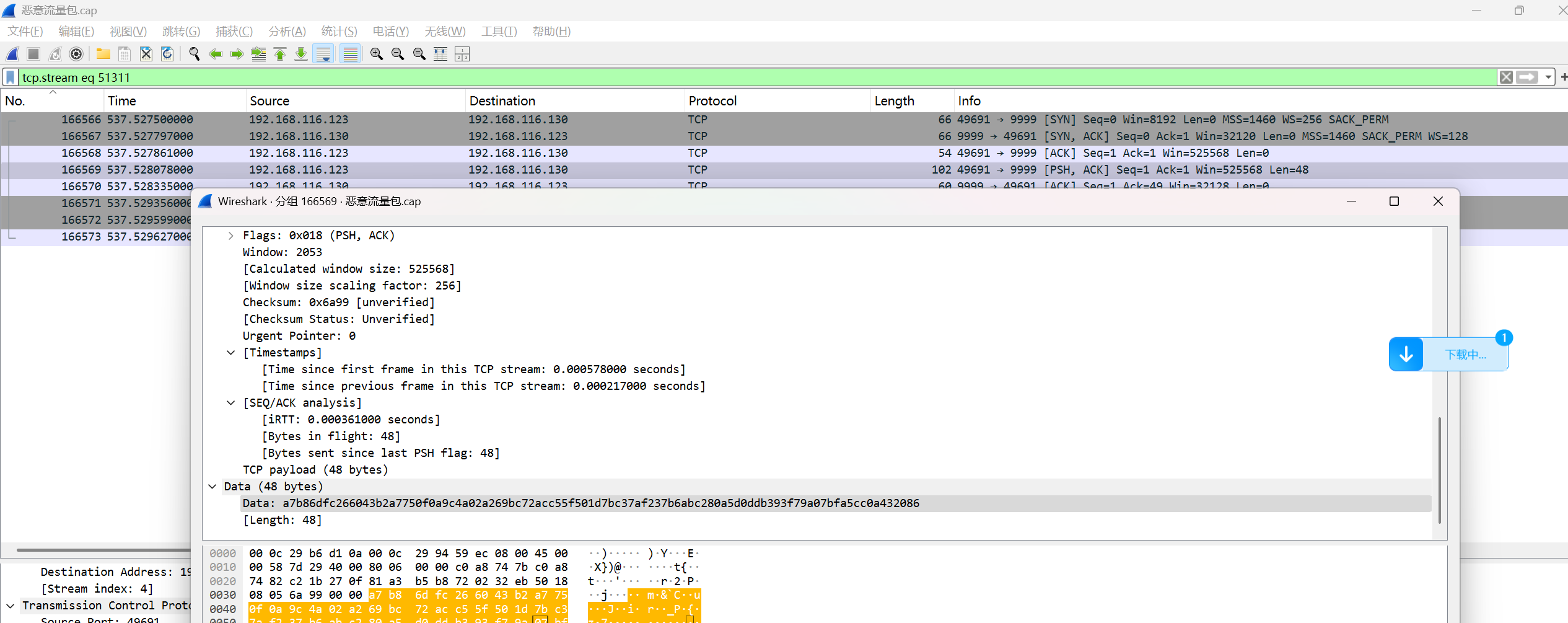Open capture options gear icon
Screen dimensions: 1568x623
coord(76,54)
